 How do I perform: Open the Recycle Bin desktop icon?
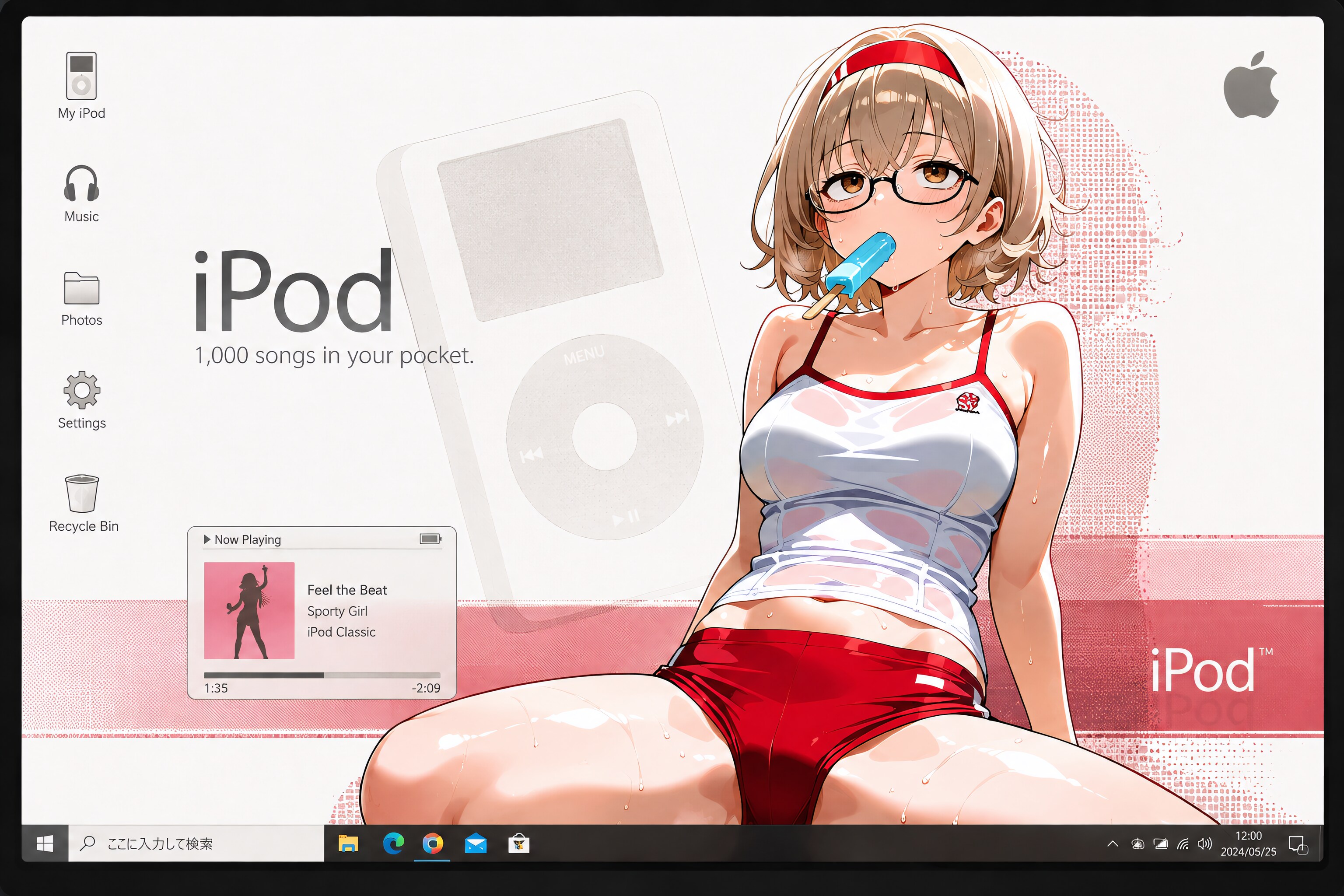[84, 504]
